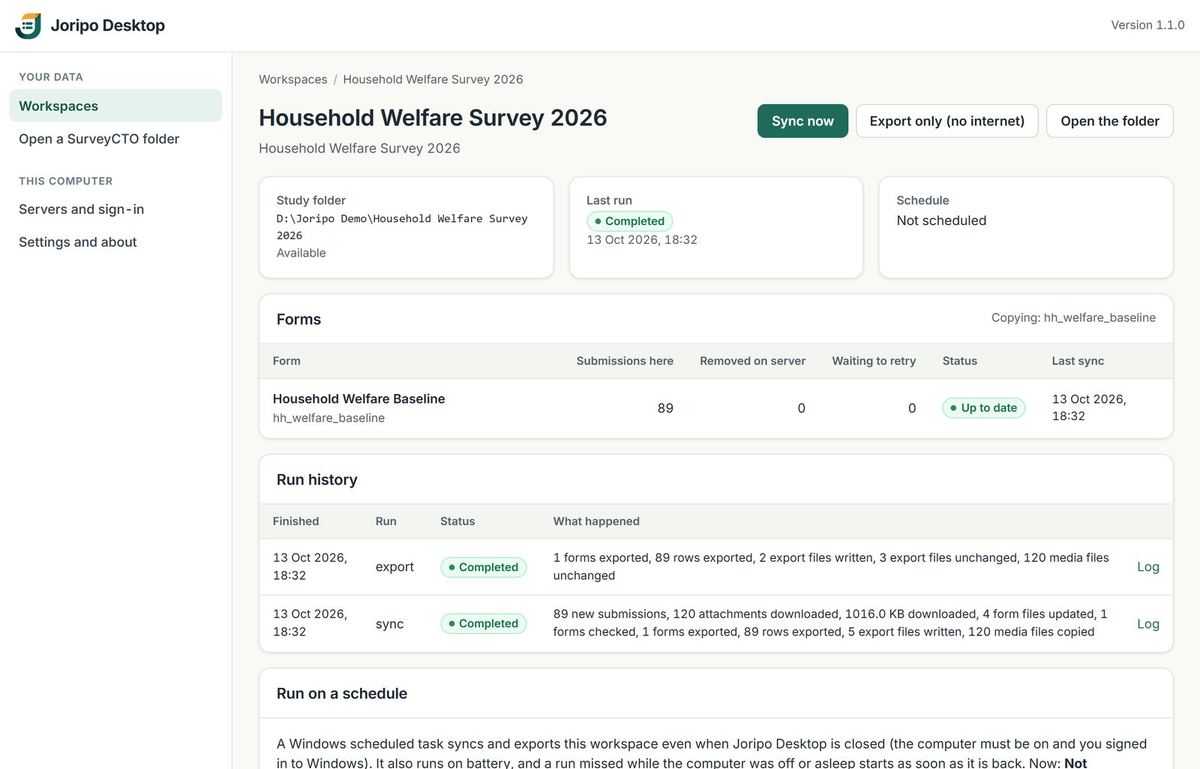Screen dimensions: 1200x769
Task: Open the Log for the sync run
Action: point(1148,624)
